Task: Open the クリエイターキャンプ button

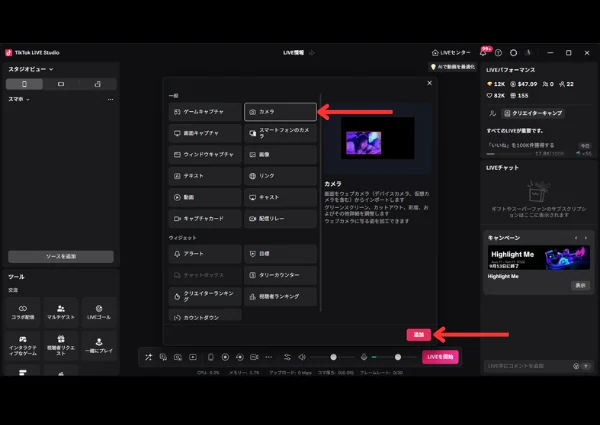Action: point(533,113)
